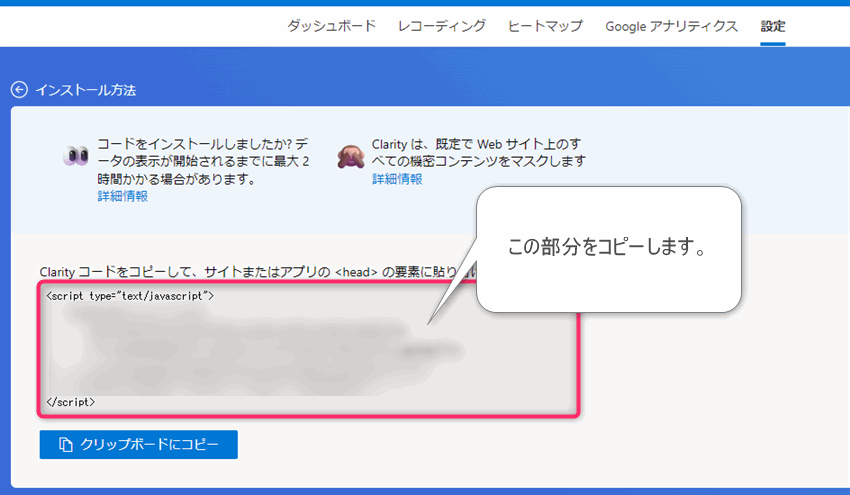Go back using the arrow beside インストール方法

(19, 89)
